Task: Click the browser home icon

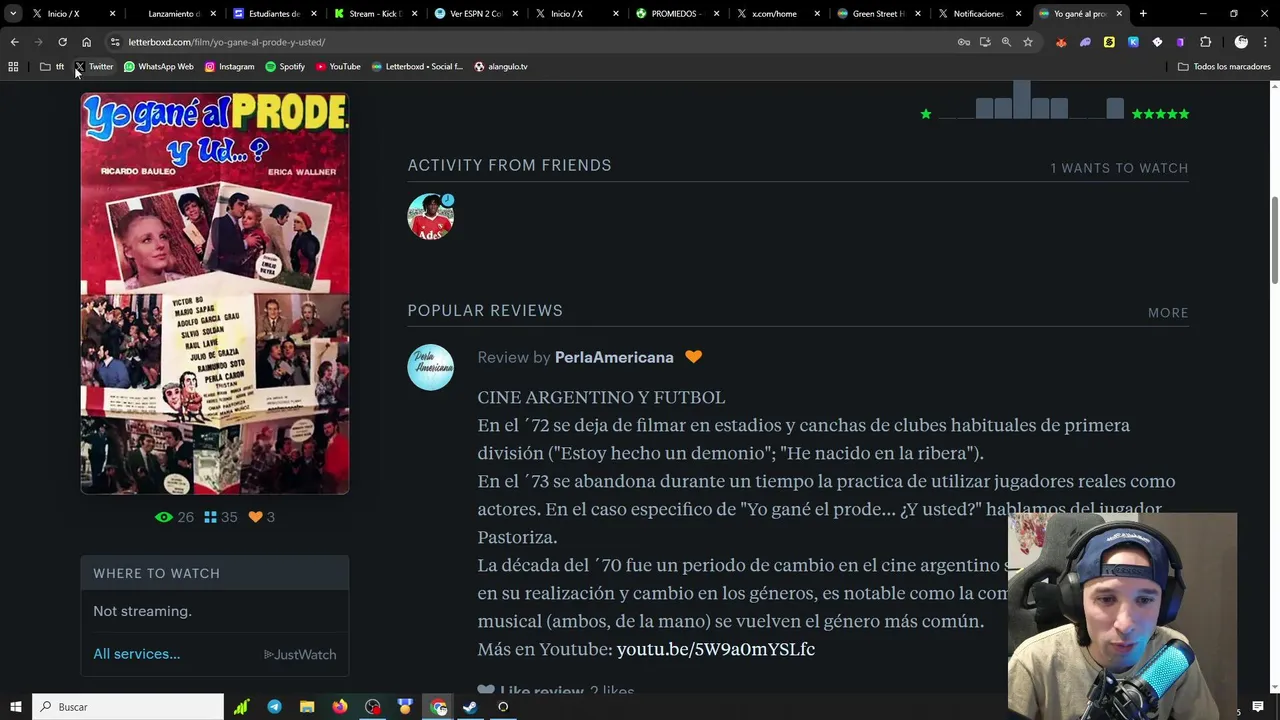Action: click(x=86, y=42)
